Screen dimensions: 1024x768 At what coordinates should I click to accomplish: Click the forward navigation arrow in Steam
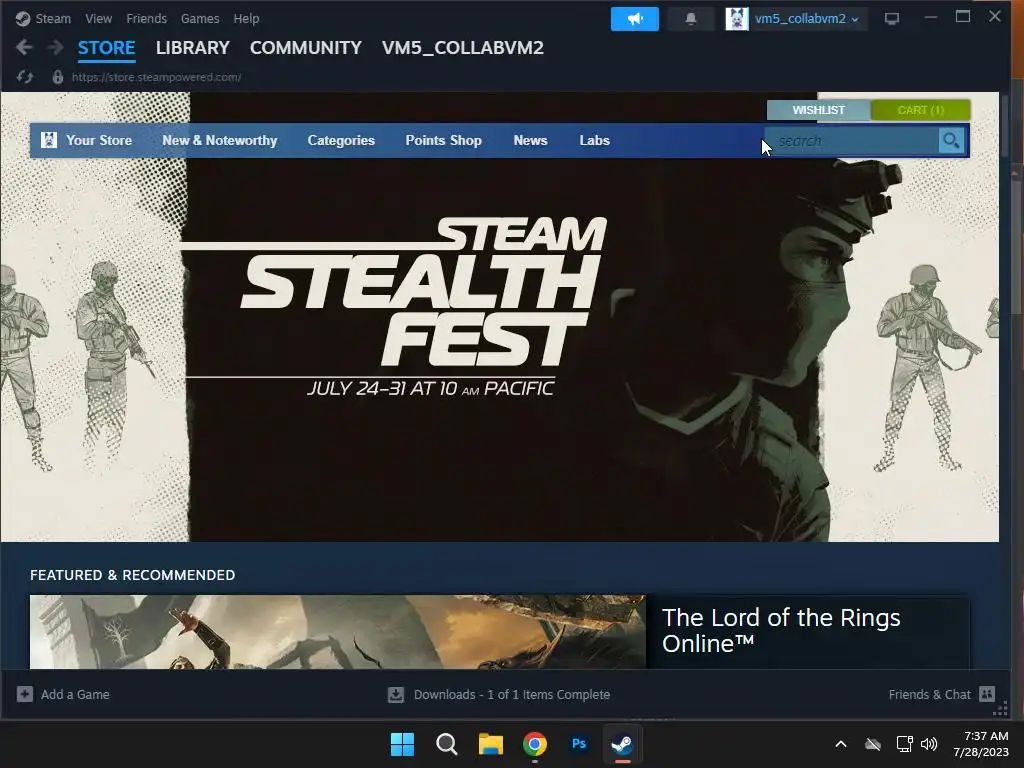[x=56, y=48]
